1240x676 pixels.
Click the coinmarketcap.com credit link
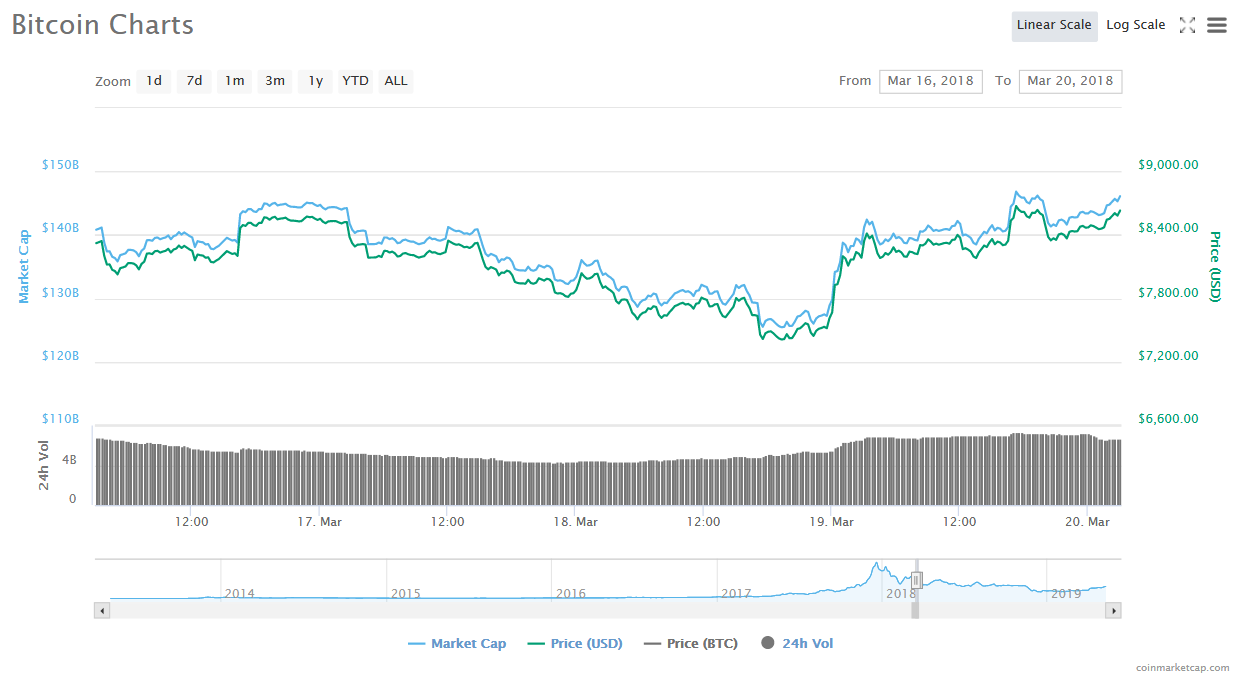point(1183,667)
